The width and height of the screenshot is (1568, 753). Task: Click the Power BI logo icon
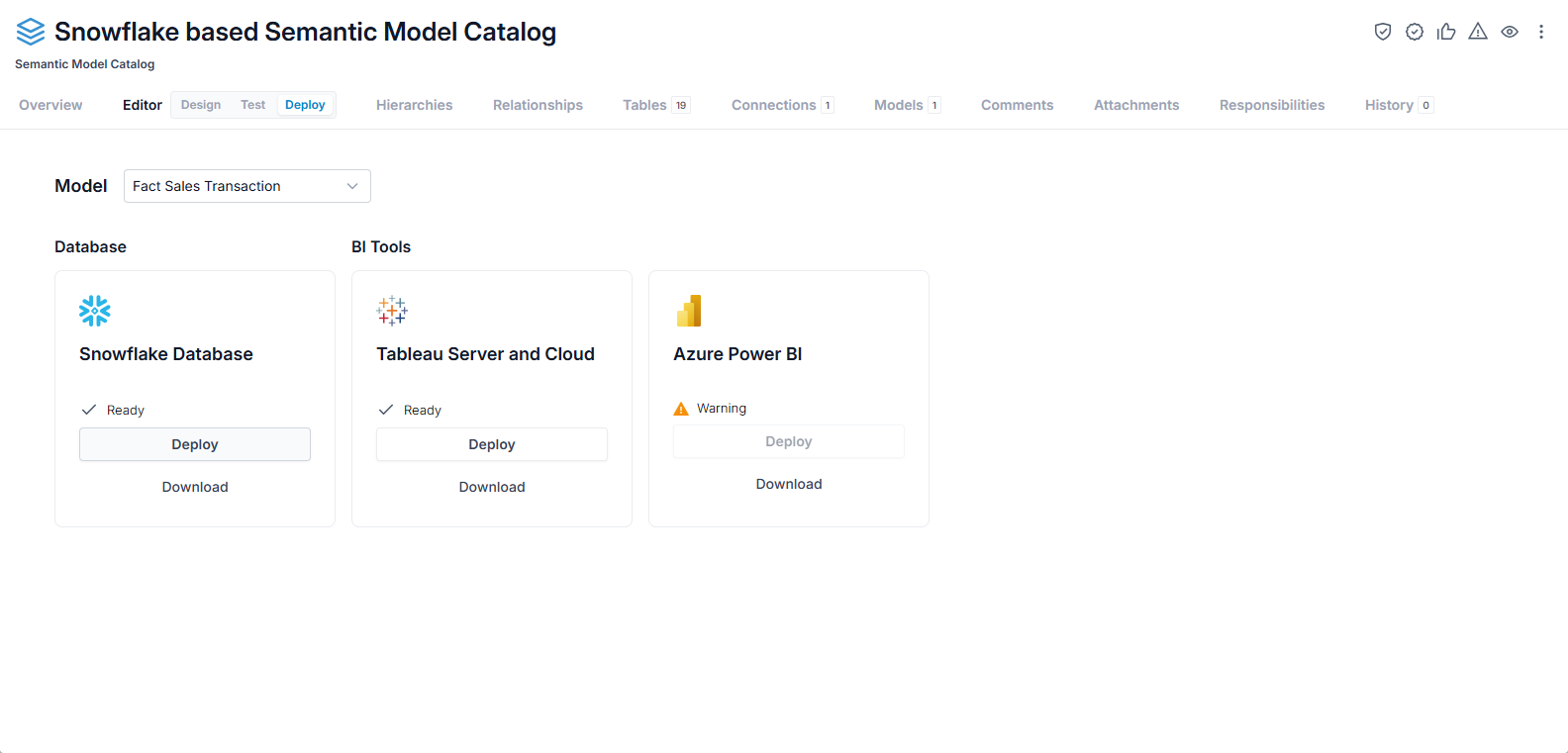tap(689, 311)
